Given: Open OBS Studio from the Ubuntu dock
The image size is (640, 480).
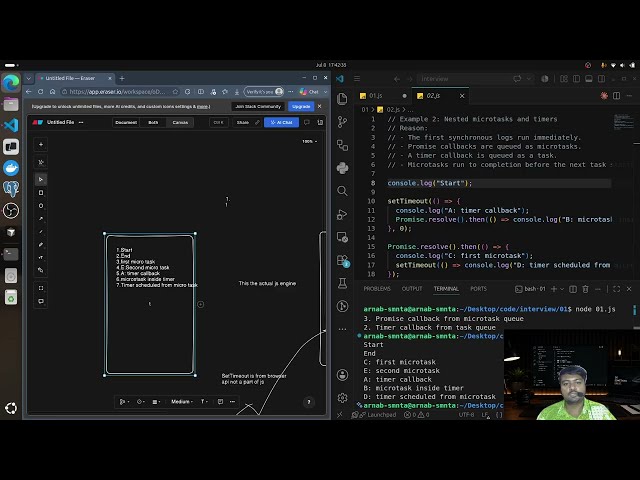Looking at the screenshot, I should click(11, 210).
